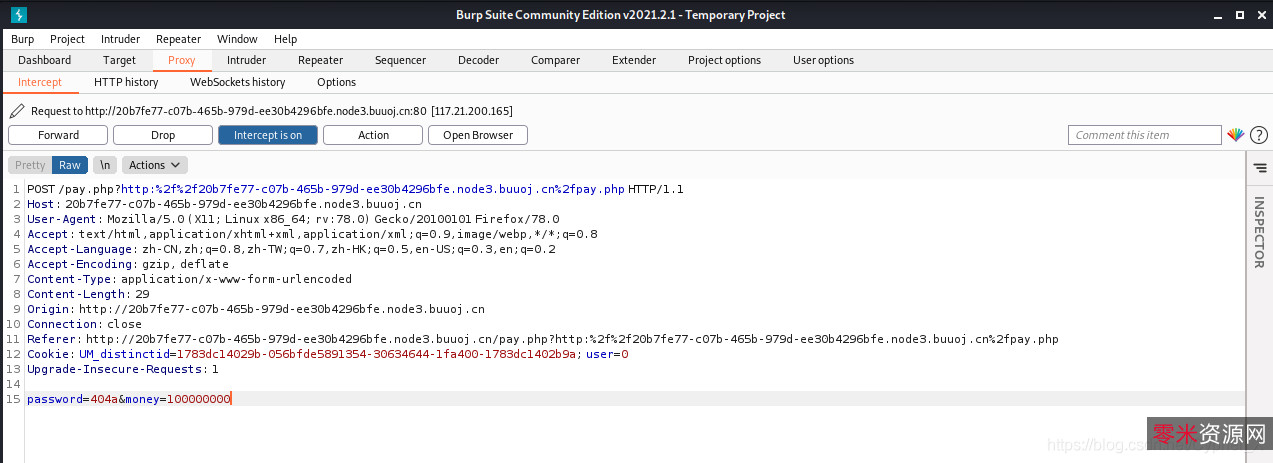1273x463 pixels.
Task: Expand the INSPECTOR side panel
Action: [1259, 232]
